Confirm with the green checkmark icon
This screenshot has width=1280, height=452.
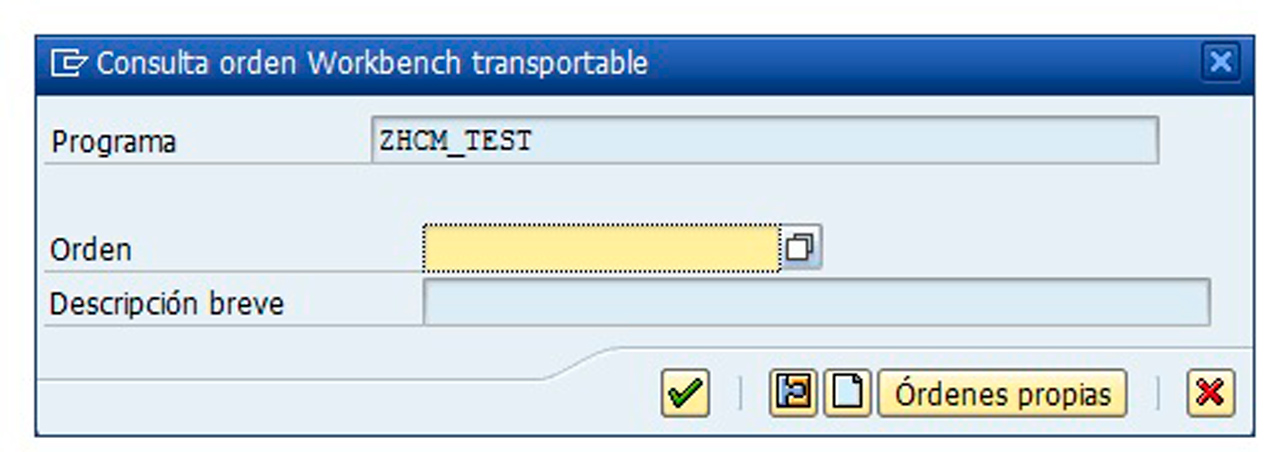685,393
